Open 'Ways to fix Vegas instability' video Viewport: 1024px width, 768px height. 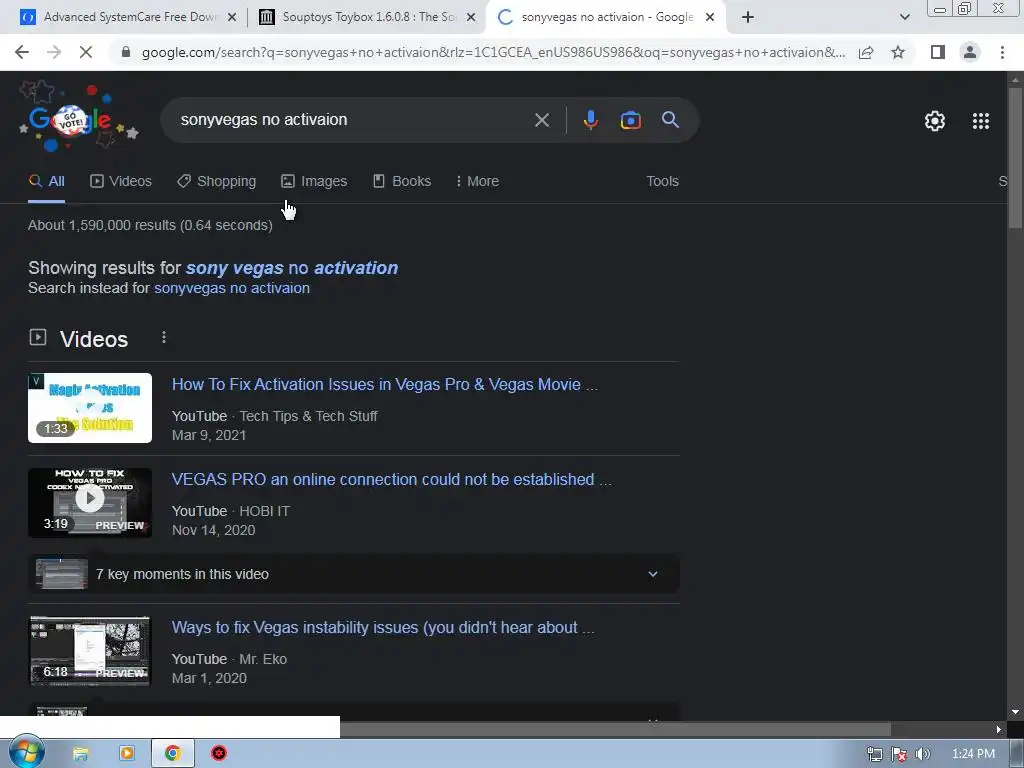pos(383,628)
